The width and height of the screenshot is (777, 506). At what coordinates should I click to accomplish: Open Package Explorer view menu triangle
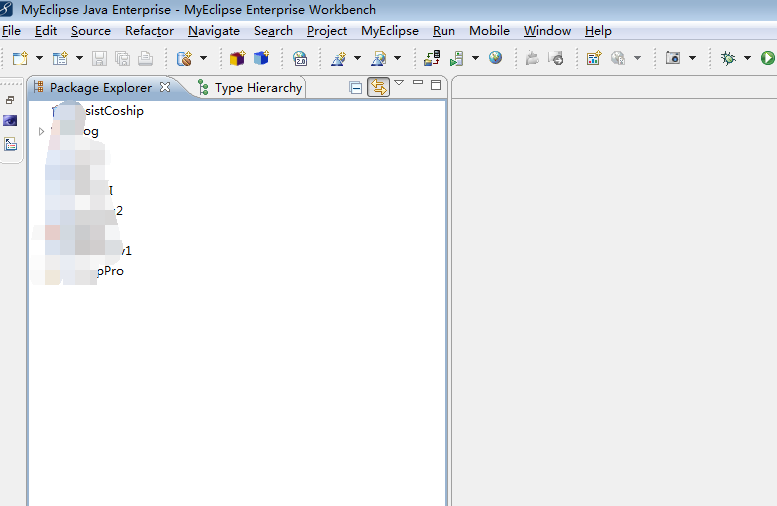[x=399, y=83]
